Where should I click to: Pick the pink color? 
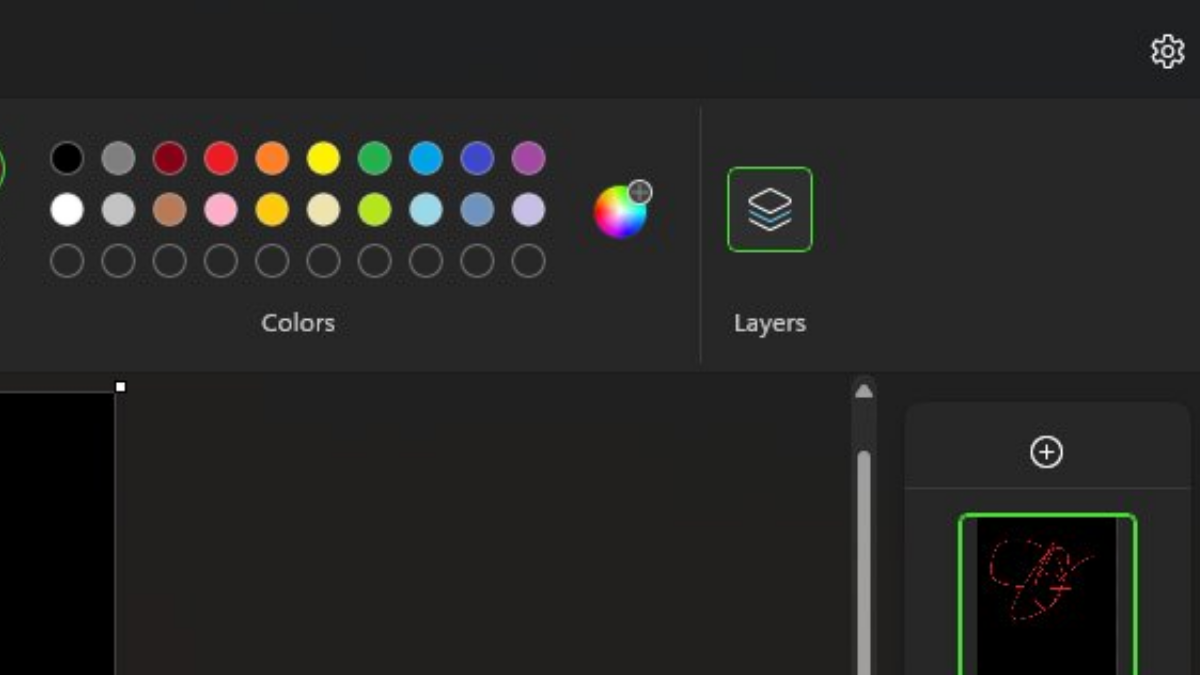pos(220,209)
